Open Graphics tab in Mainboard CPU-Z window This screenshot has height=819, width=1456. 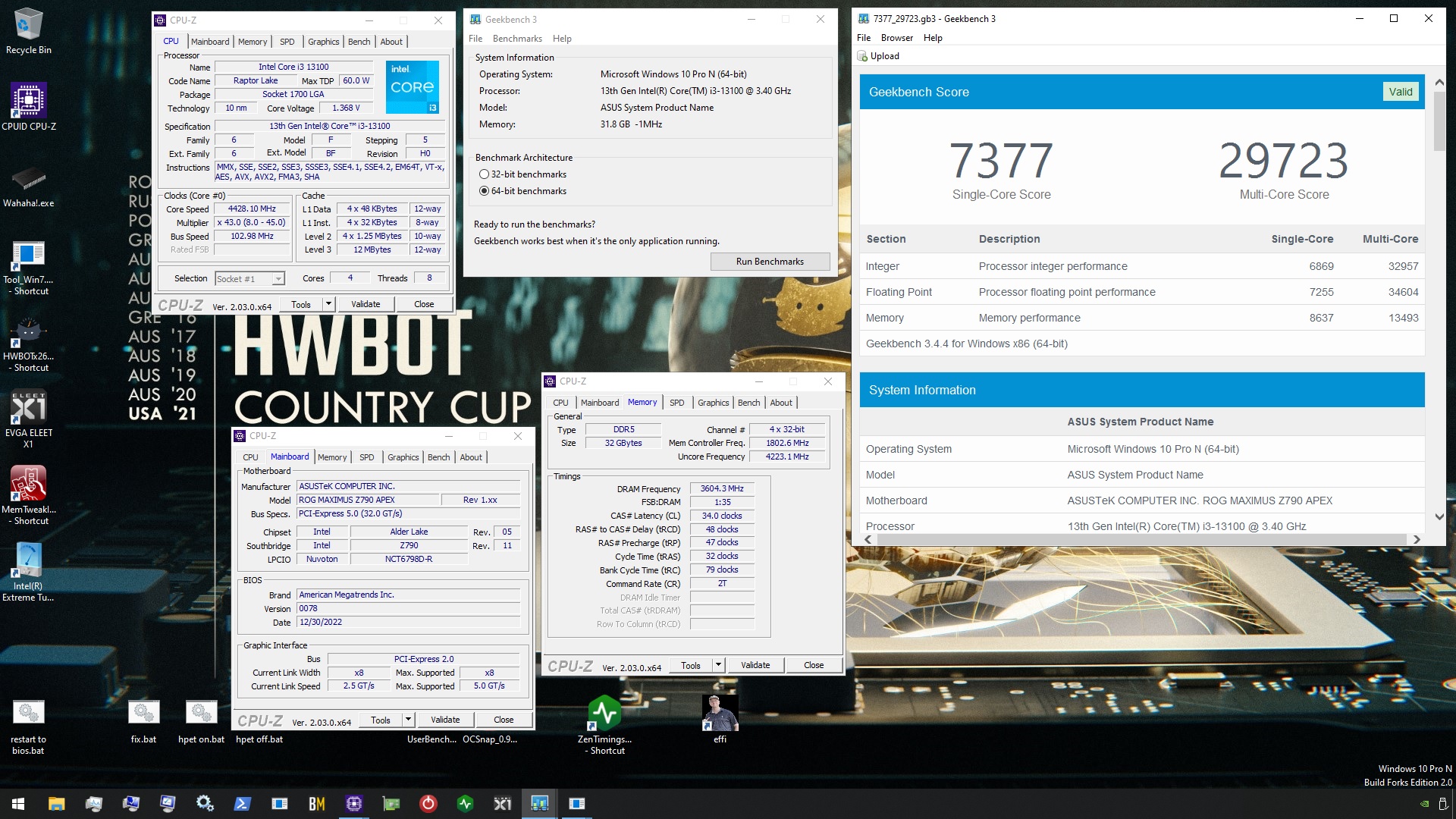403,457
